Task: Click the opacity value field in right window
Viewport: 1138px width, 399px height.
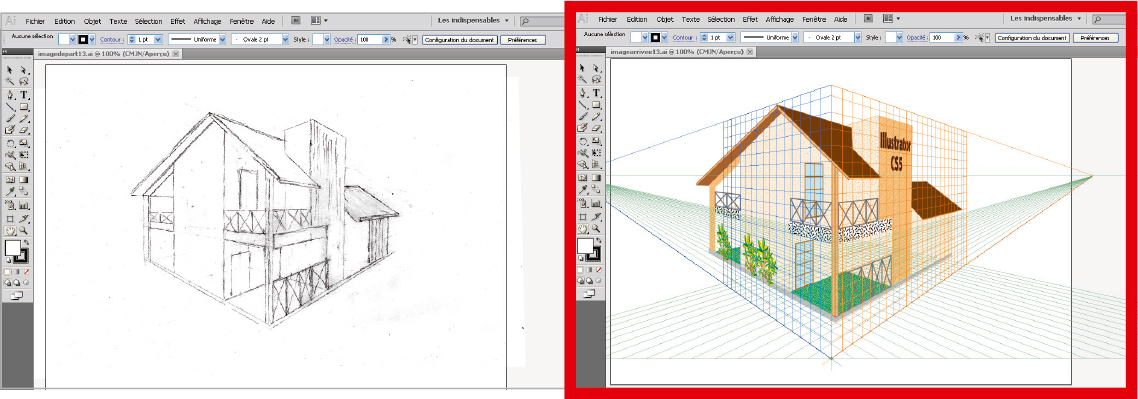Action: 942,37
